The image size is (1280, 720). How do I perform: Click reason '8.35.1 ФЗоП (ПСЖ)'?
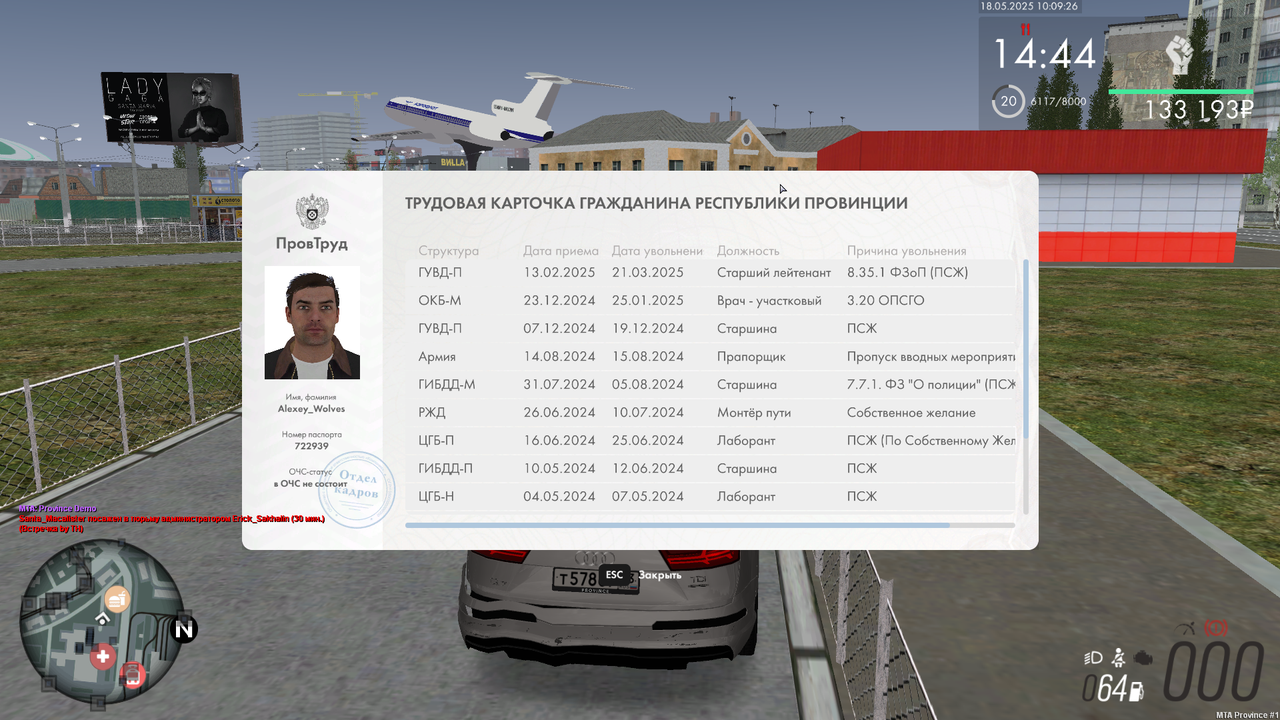907,273
